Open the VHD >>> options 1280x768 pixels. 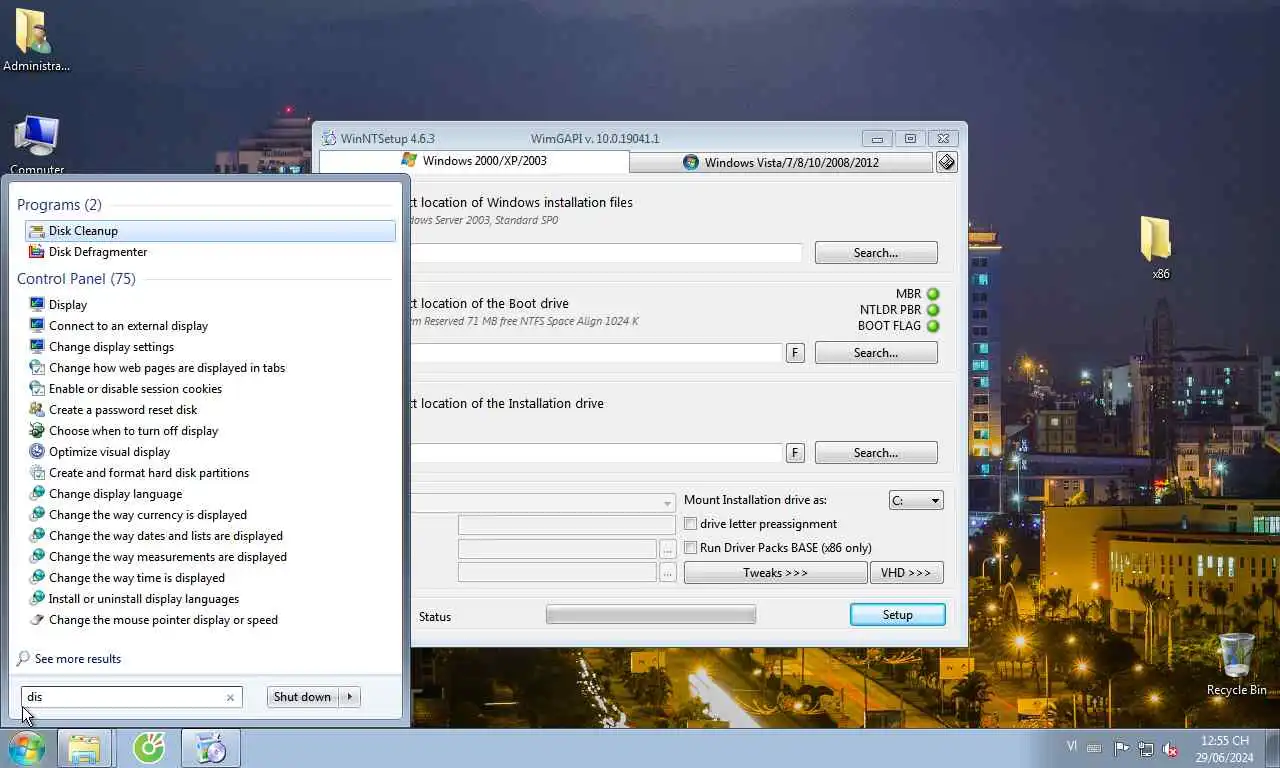[x=906, y=573]
